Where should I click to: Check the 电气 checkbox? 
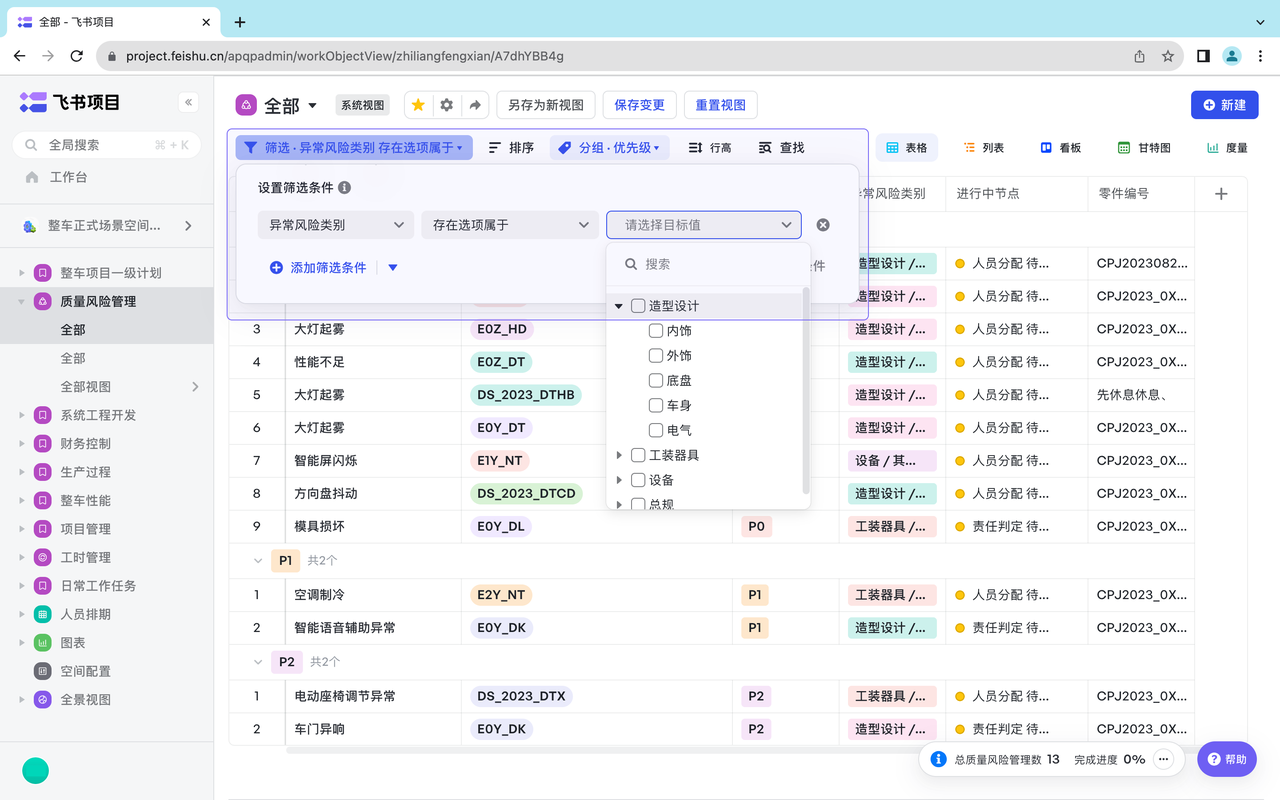coord(656,431)
